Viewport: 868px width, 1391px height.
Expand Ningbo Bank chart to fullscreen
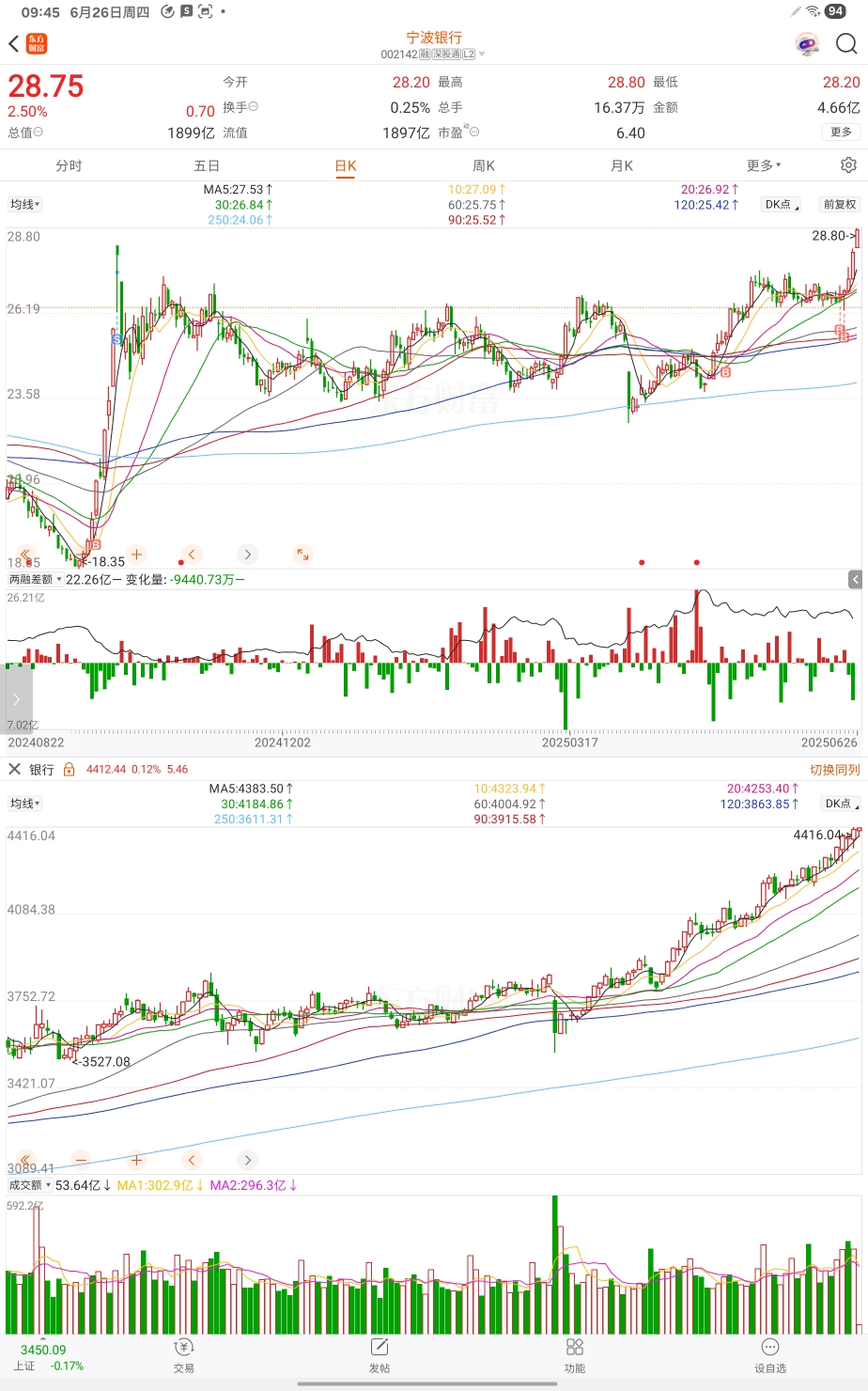[x=302, y=555]
